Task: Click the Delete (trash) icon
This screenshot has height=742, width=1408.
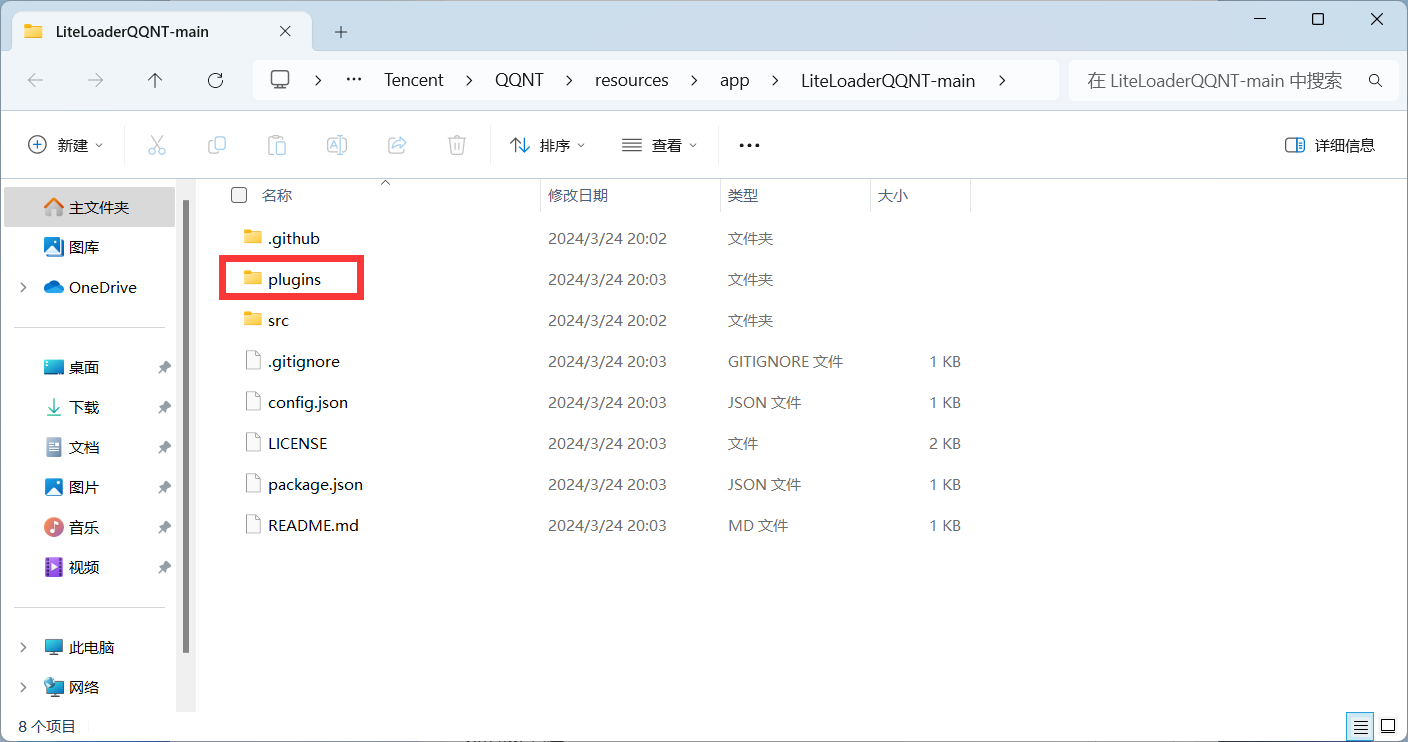Action: coord(457,144)
